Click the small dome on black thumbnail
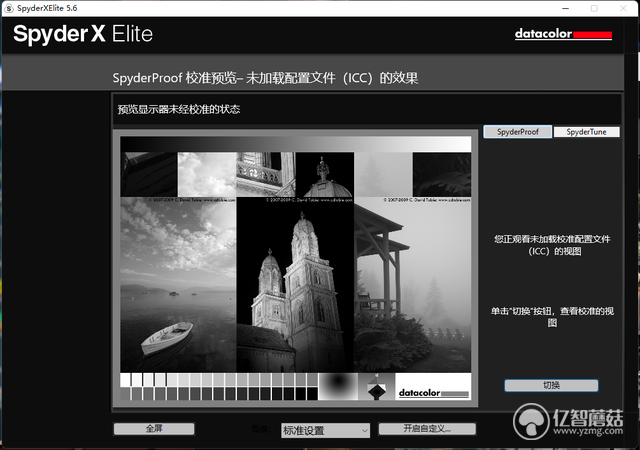Image resolution: width=640 pixels, height=450 pixels. [x=324, y=174]
